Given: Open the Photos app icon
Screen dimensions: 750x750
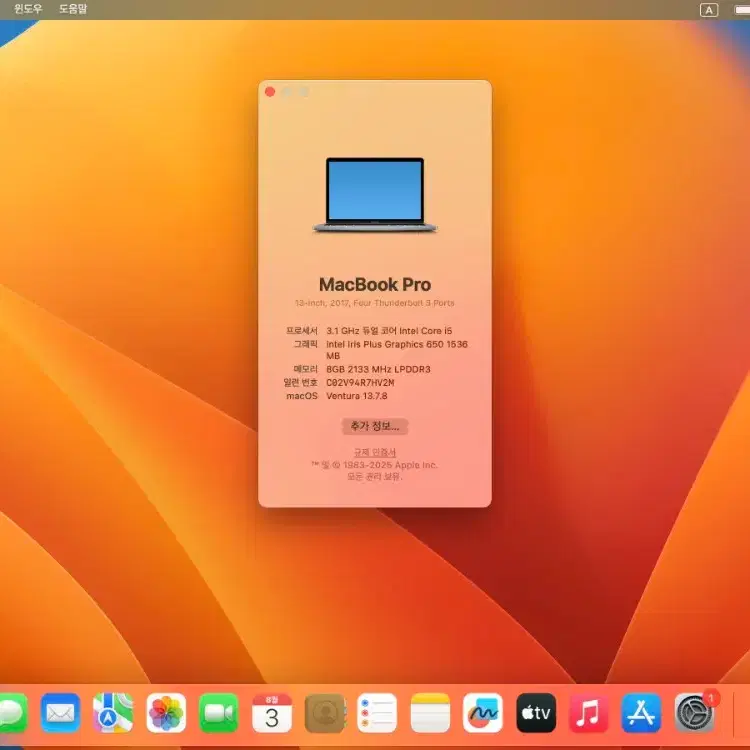Looking at the screenshot, I should pos(166,713).
